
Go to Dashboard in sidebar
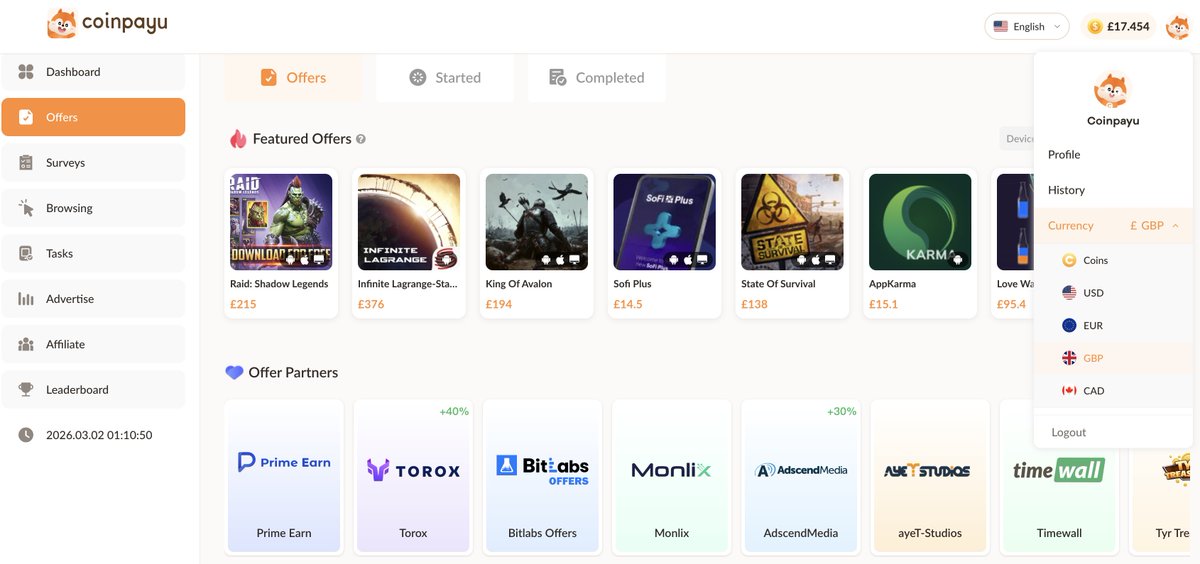93,72
